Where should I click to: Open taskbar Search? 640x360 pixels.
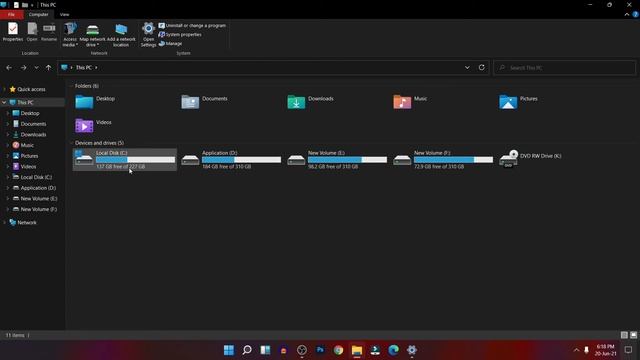point(247,350)
